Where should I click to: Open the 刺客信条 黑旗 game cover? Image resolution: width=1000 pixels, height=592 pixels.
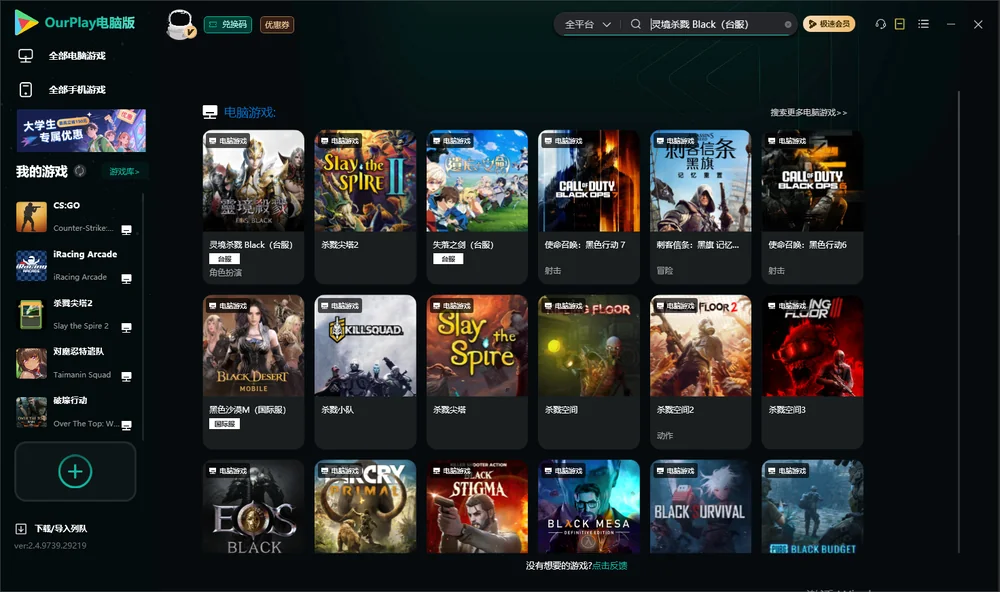(x=701, y=181)
